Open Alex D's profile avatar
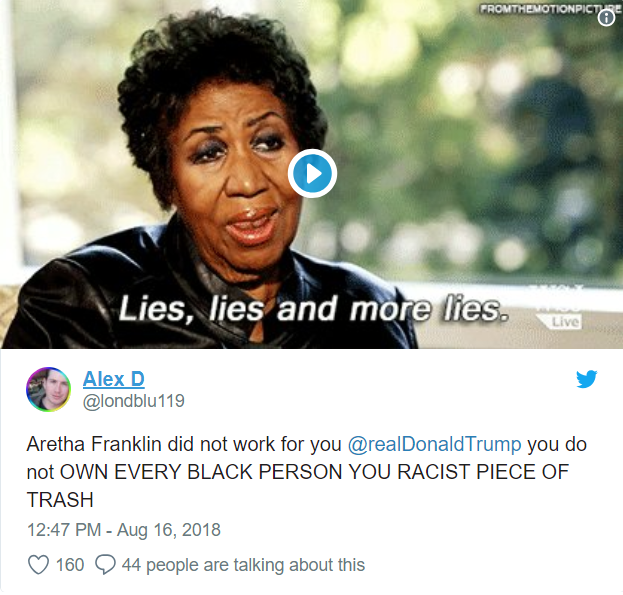This screenshot has height=595, width=623. (x=48, y=389)
